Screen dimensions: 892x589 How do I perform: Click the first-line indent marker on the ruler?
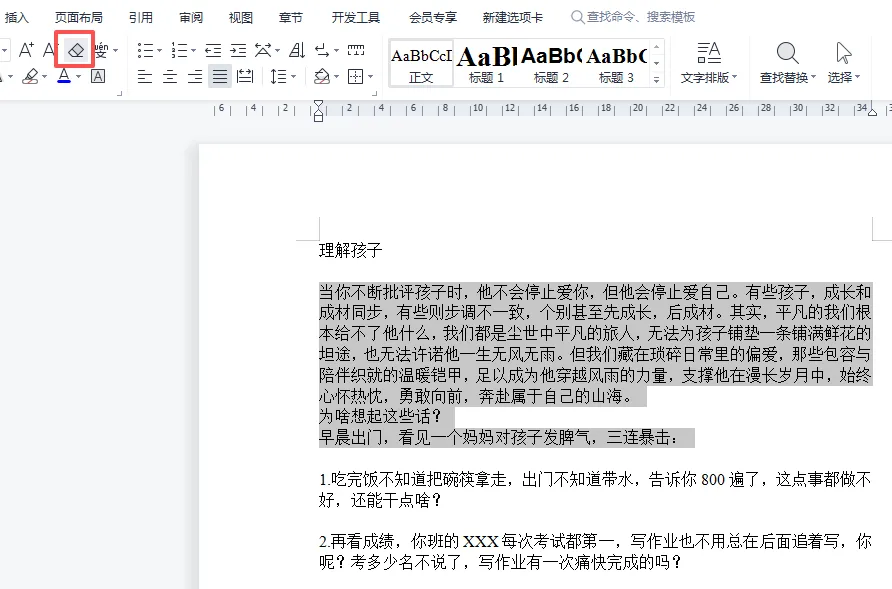[319, 105]
